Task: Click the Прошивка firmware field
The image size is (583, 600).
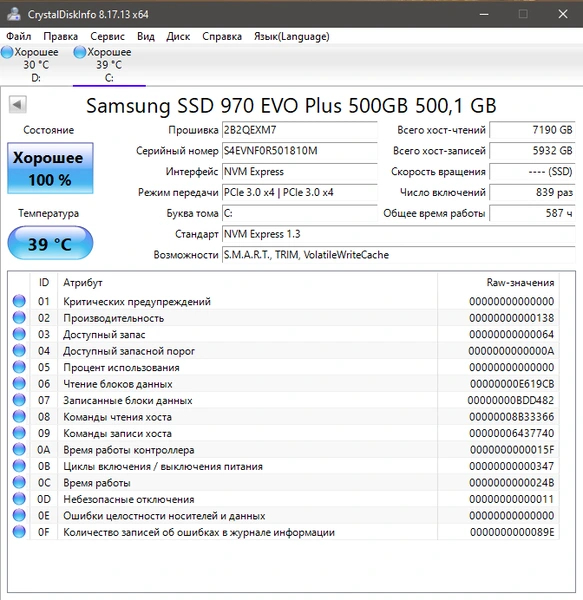Action: pyautogui.click(x=300, y=130)
